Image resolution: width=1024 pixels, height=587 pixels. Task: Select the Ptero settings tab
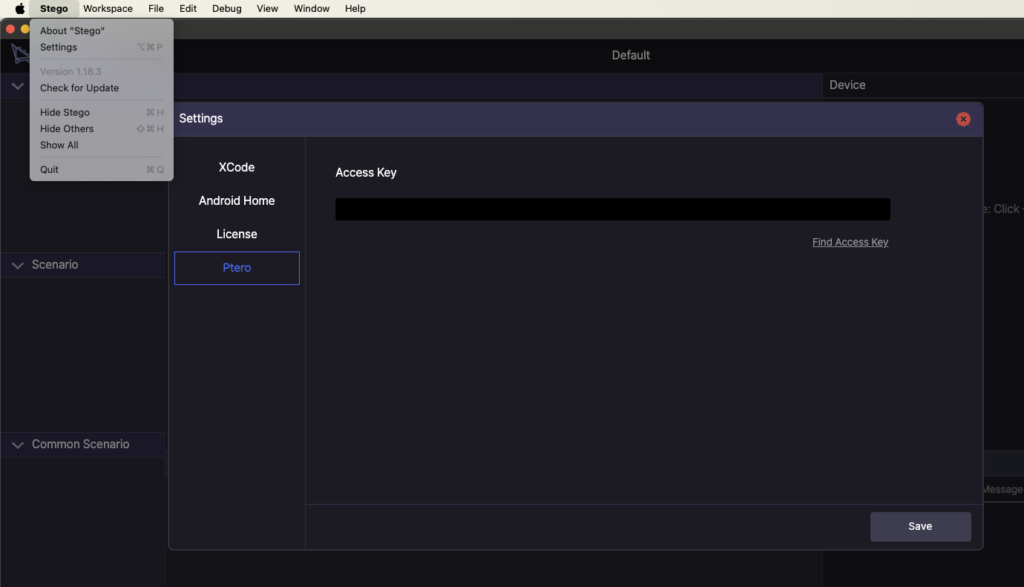pyautogui.click(x=236, y=268)
